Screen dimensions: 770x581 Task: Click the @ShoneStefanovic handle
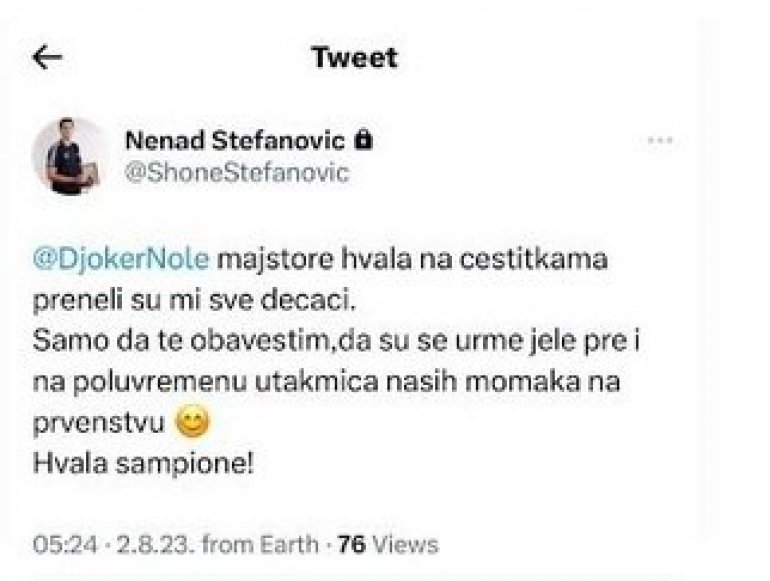coord(236,172)
